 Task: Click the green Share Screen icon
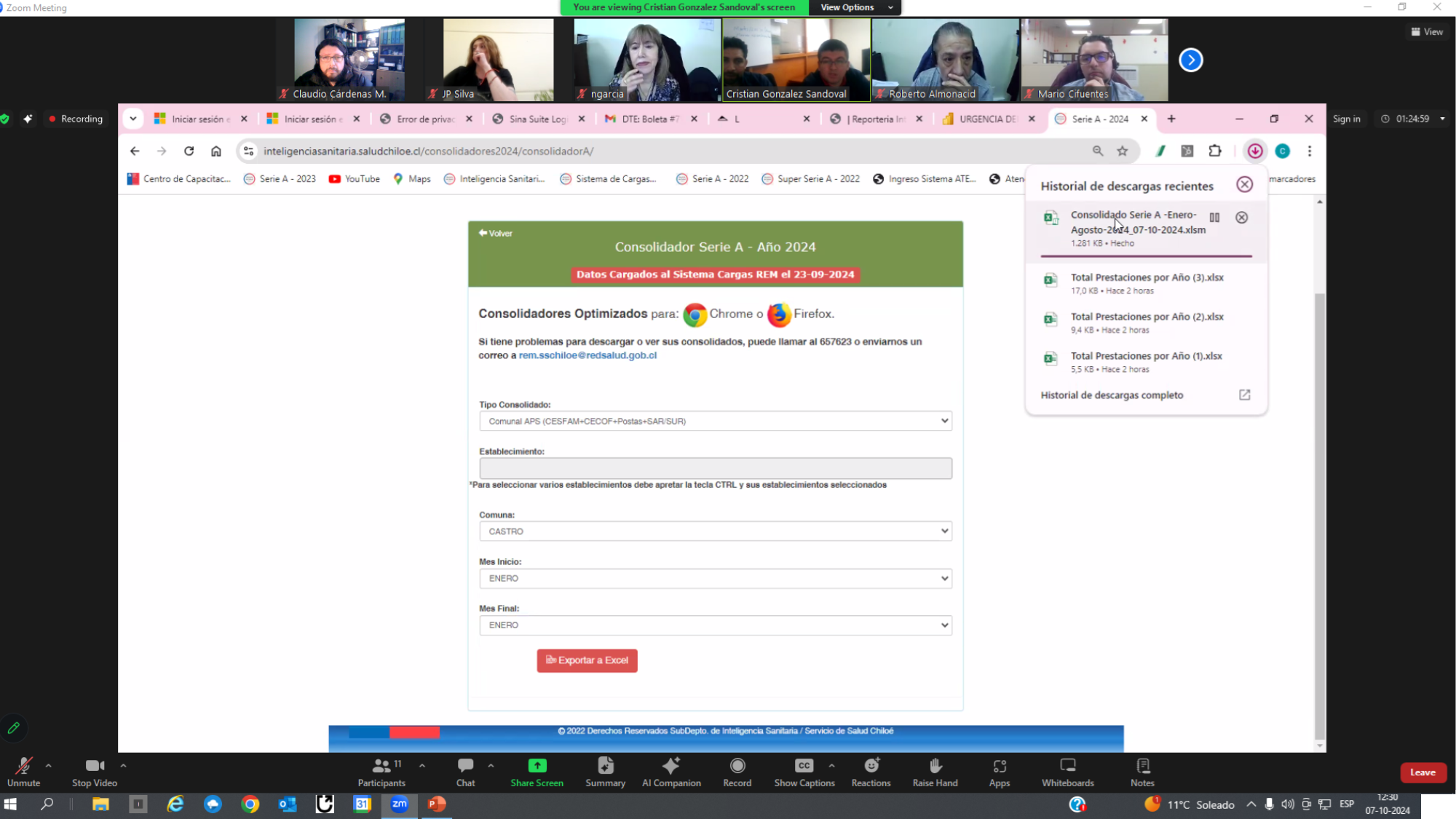tap(537, 765)
